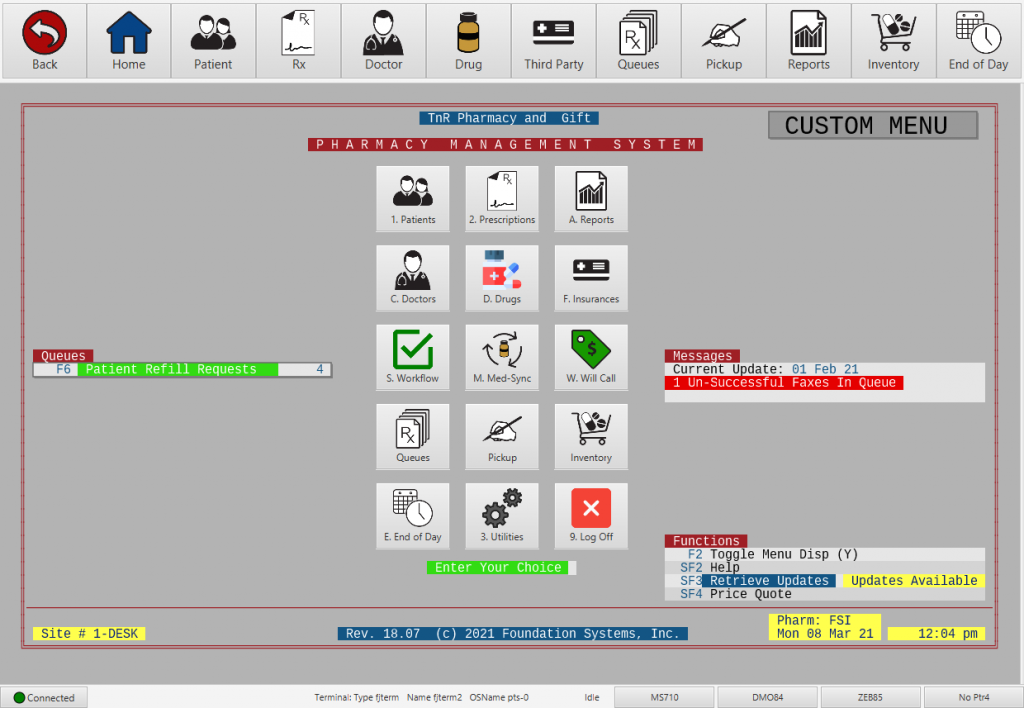This screenshot has width=1024, height=708.
Task: Open the Med-Sync icon
Action: click(x=501, y=357)
